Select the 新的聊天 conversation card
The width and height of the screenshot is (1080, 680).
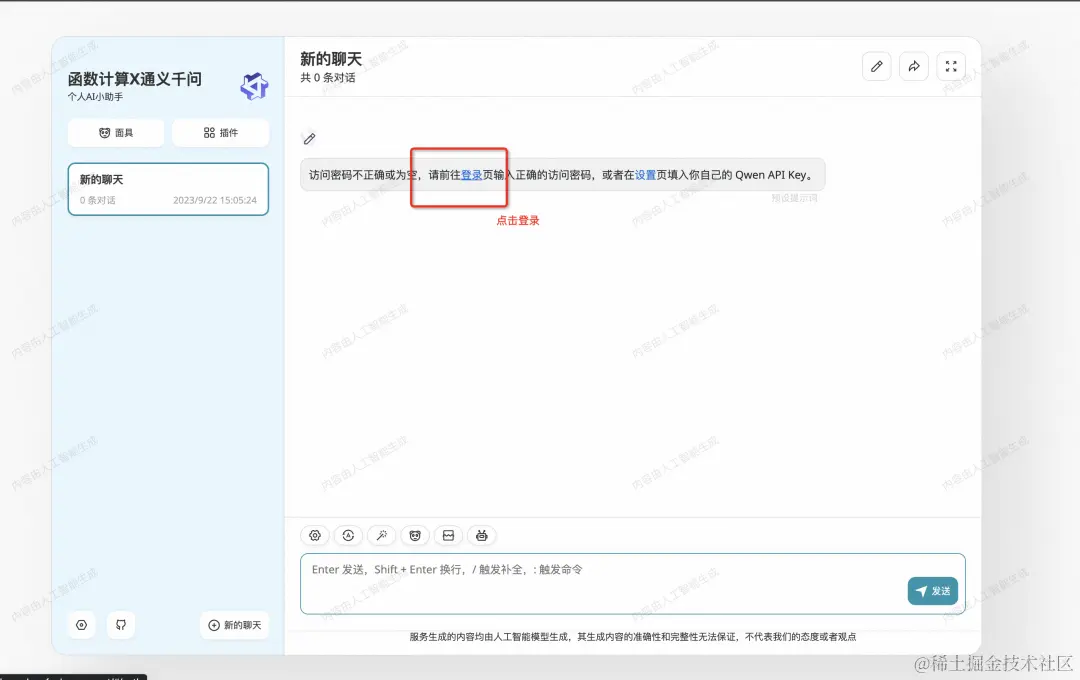point(168,189)
